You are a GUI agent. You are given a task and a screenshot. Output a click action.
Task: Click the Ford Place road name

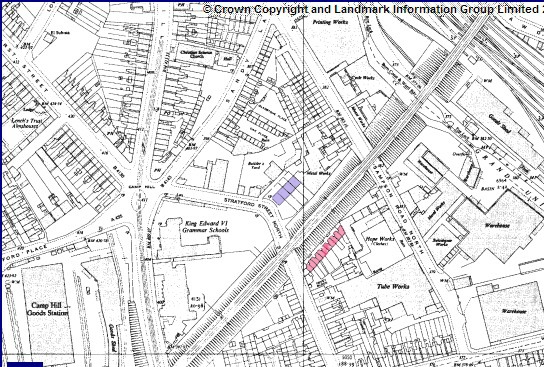point(24,253)
